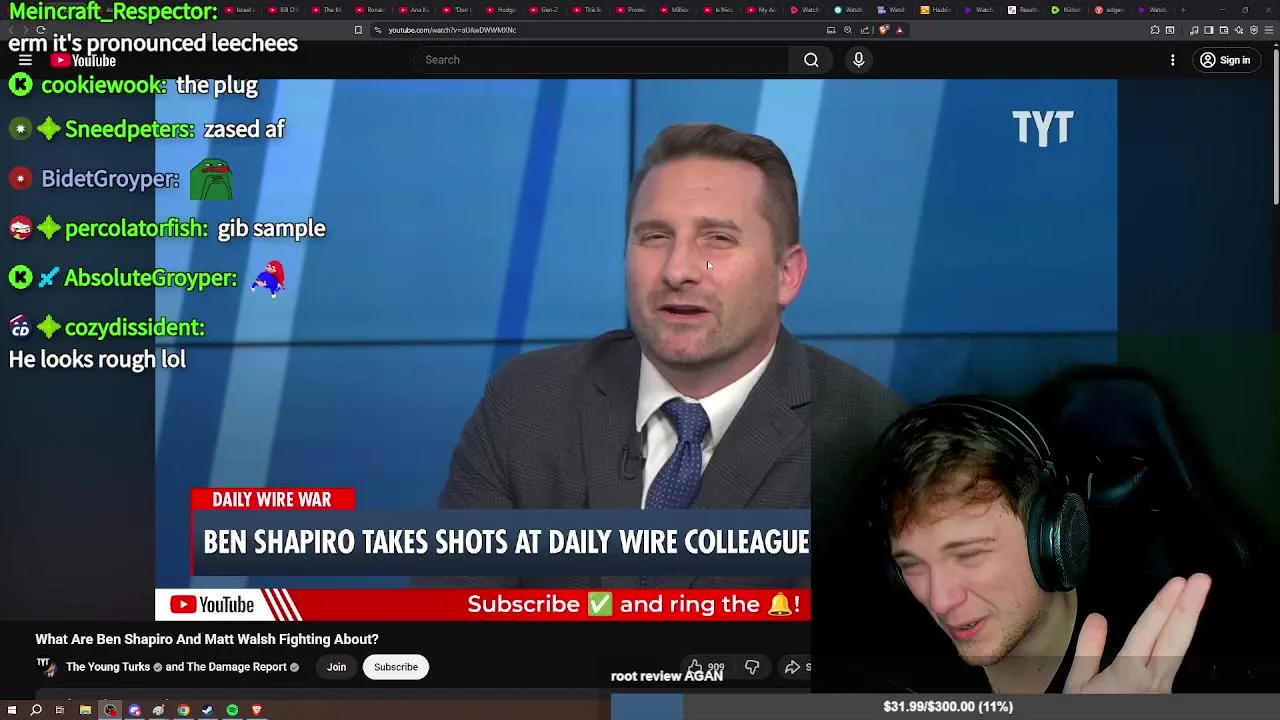This screenshot has height=720, width=1280.
Task: Open OBS Studio from taskbar
Action: tap(110, 710)
